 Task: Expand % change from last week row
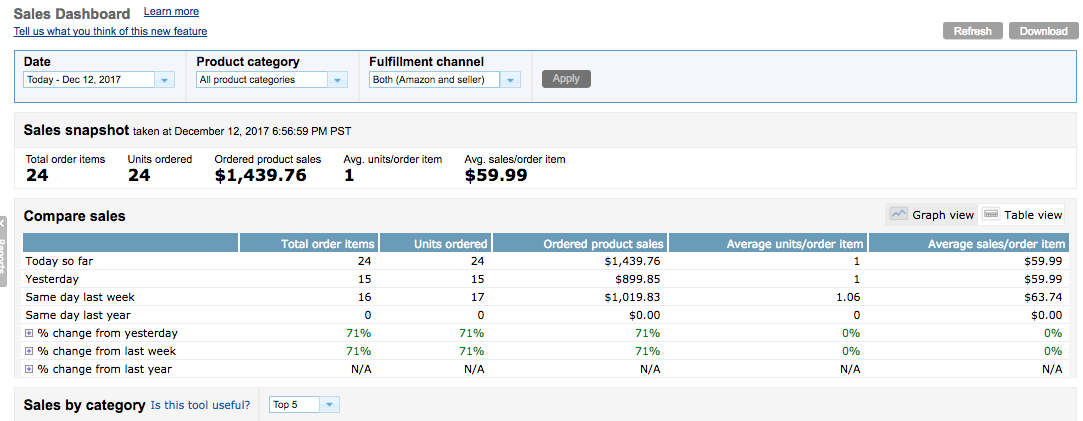[x=29, y=351]
